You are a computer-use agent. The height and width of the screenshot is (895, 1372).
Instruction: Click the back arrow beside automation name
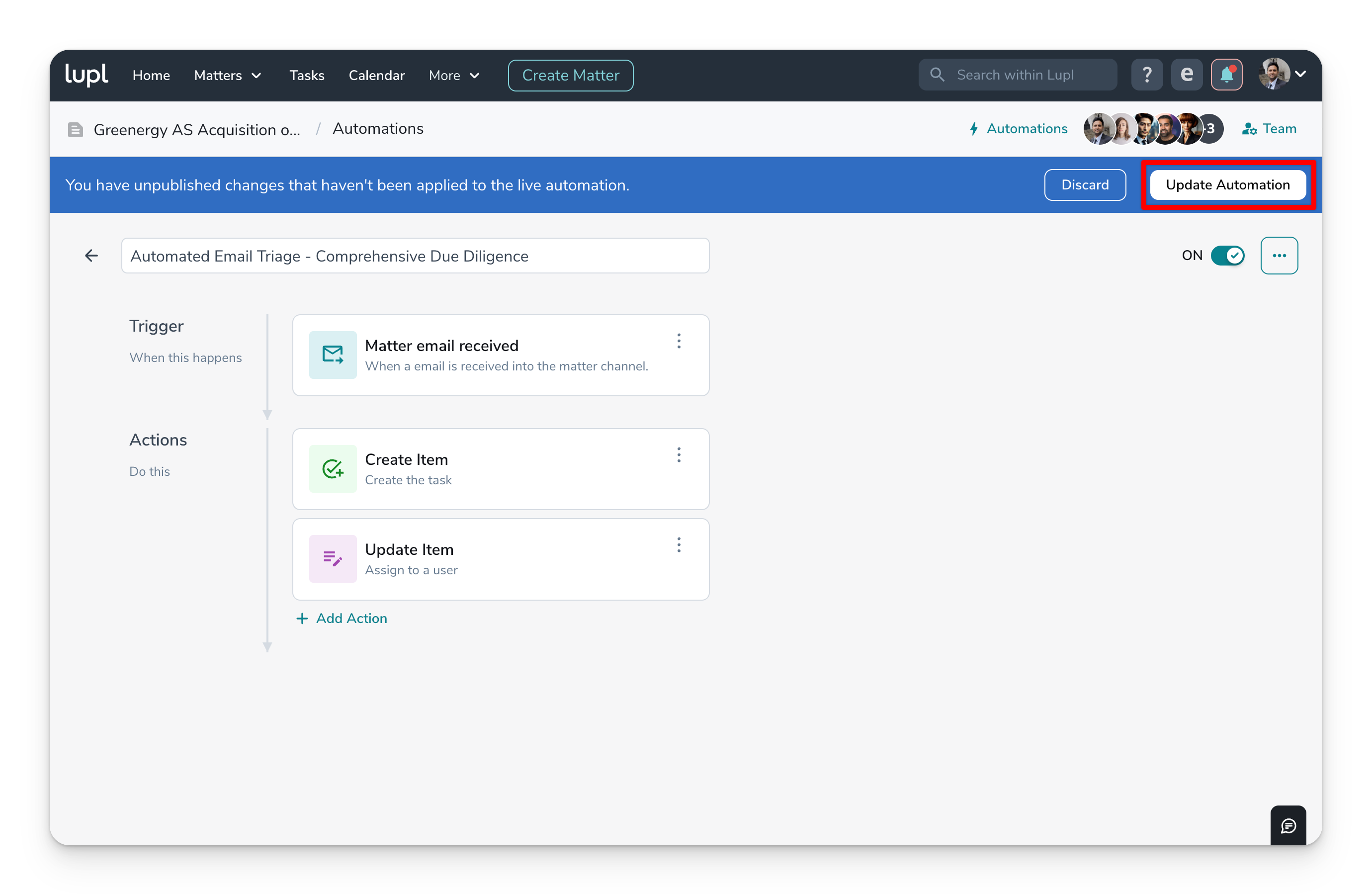tap(91, 256)
